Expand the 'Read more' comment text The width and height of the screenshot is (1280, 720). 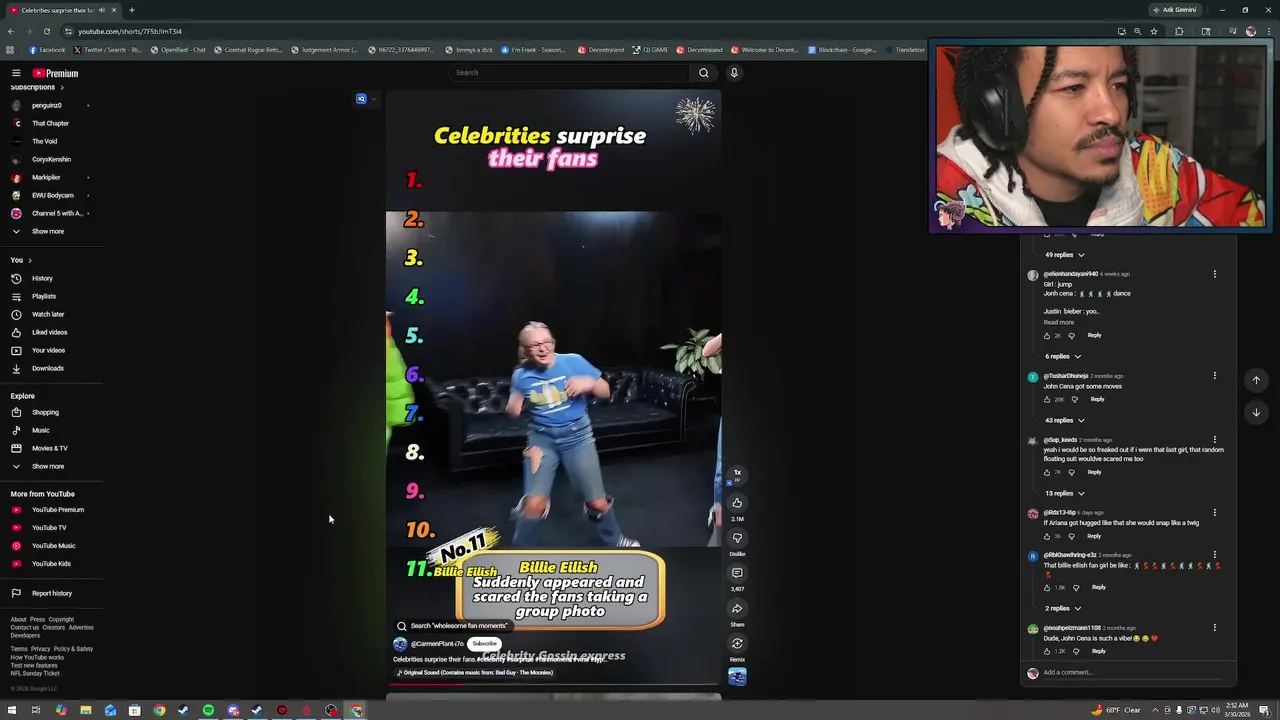(x=1059, y=322)
